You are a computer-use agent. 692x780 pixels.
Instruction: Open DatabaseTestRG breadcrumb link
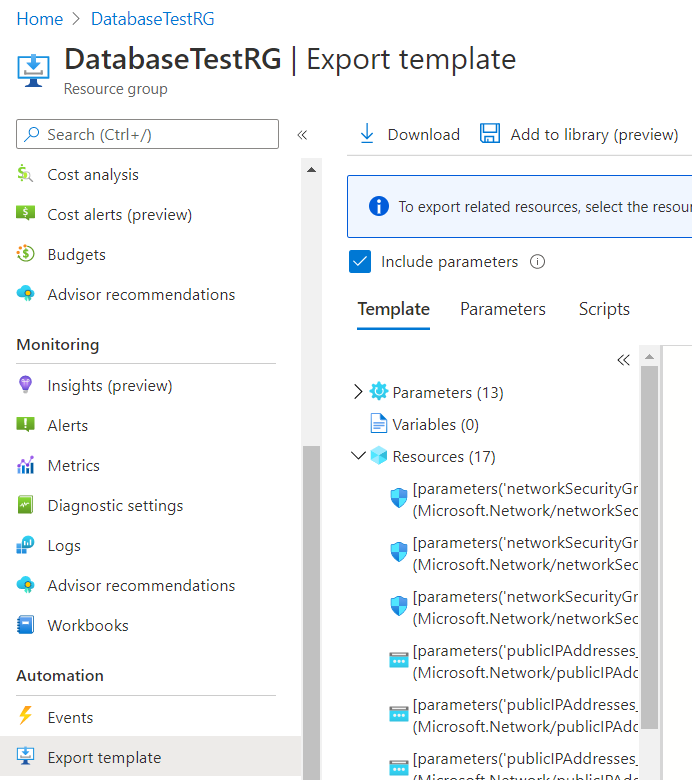click(152, 19)
